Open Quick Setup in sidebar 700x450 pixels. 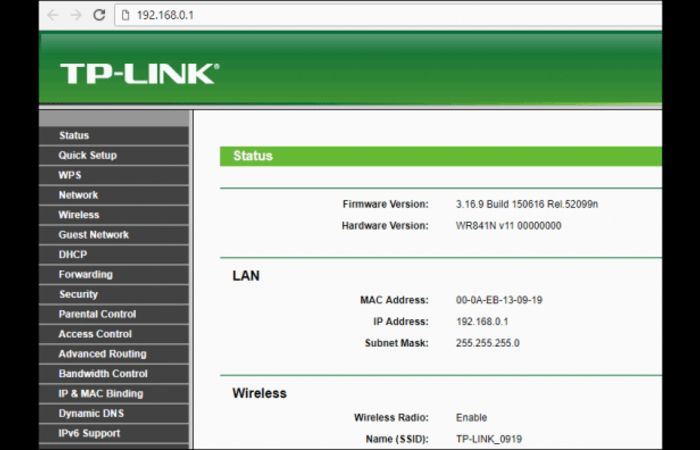coord(114,155)
